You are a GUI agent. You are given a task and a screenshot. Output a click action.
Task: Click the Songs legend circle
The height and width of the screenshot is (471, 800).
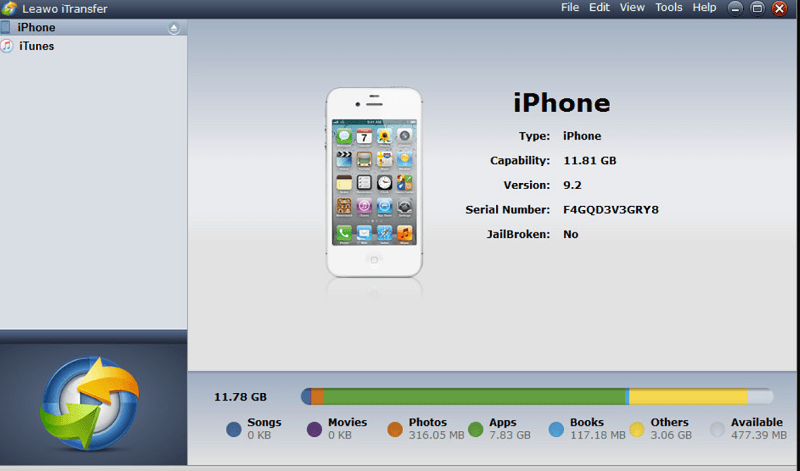234,429
